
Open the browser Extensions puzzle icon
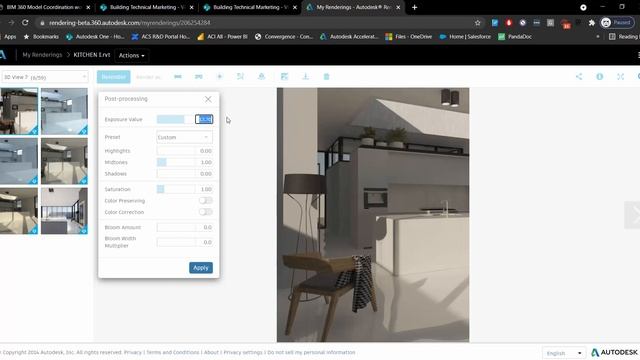(x=591, y=23)
